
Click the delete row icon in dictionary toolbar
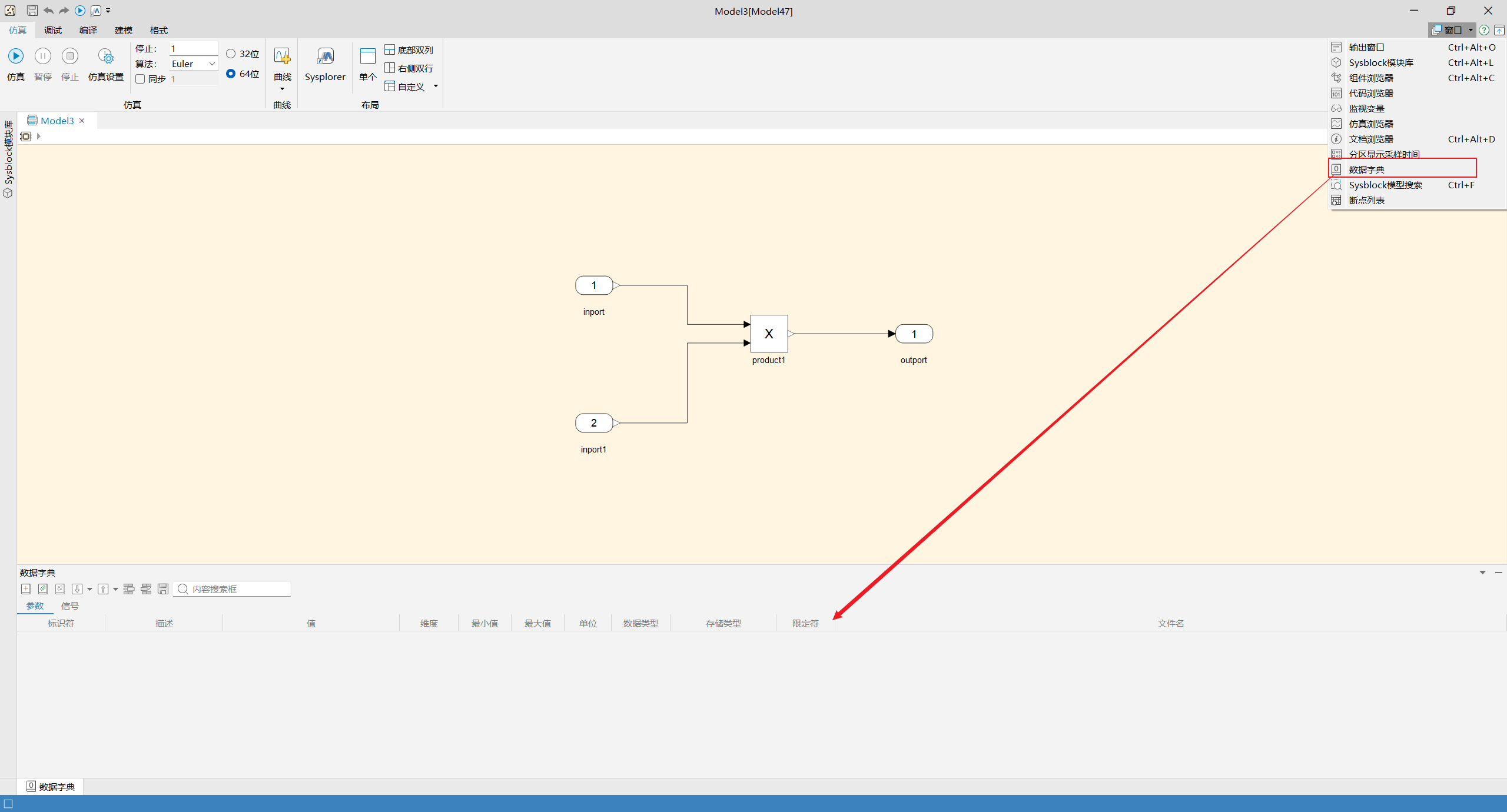(x=146, y=588)
